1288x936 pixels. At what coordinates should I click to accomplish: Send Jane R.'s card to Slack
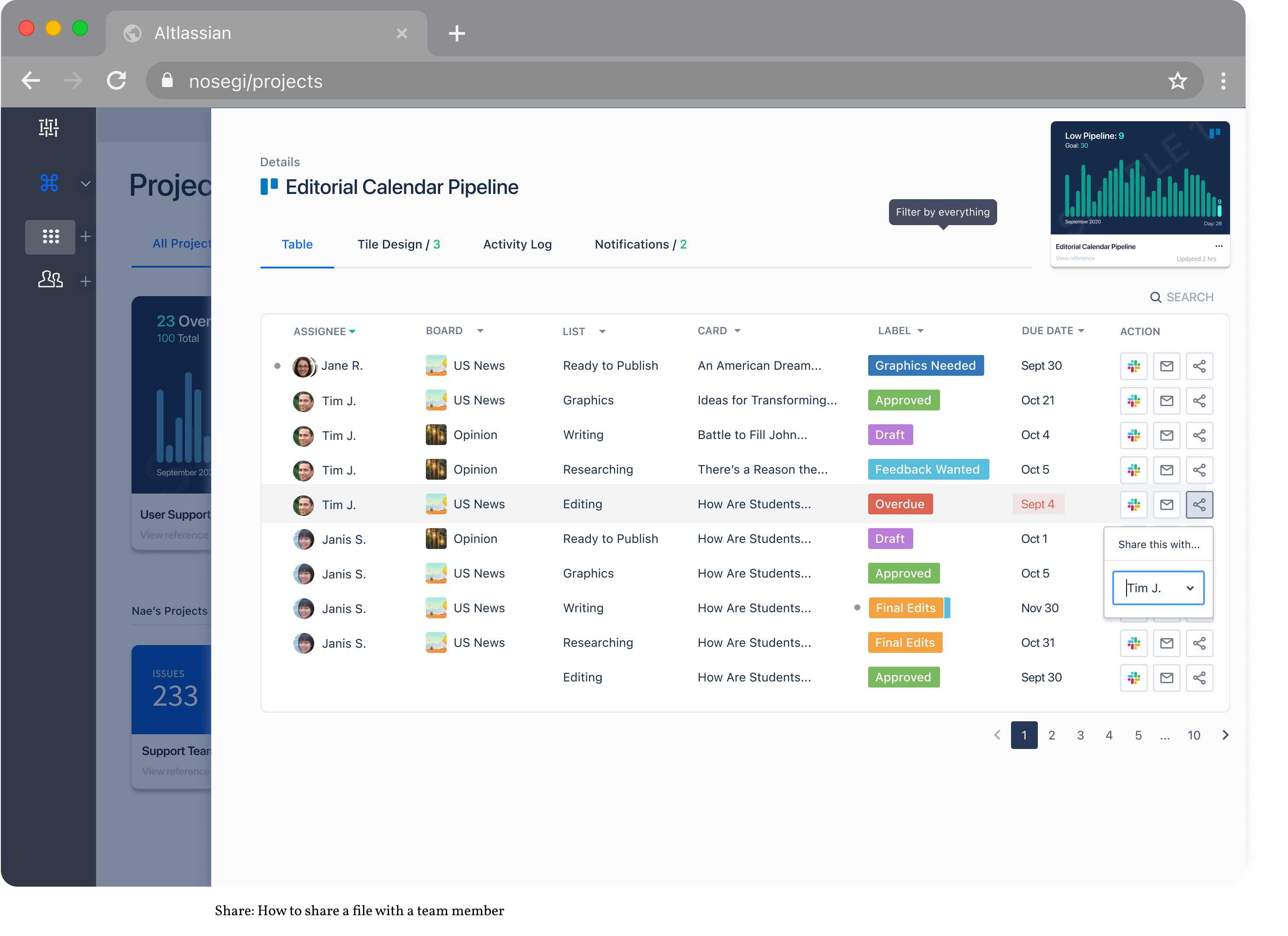1133,366
